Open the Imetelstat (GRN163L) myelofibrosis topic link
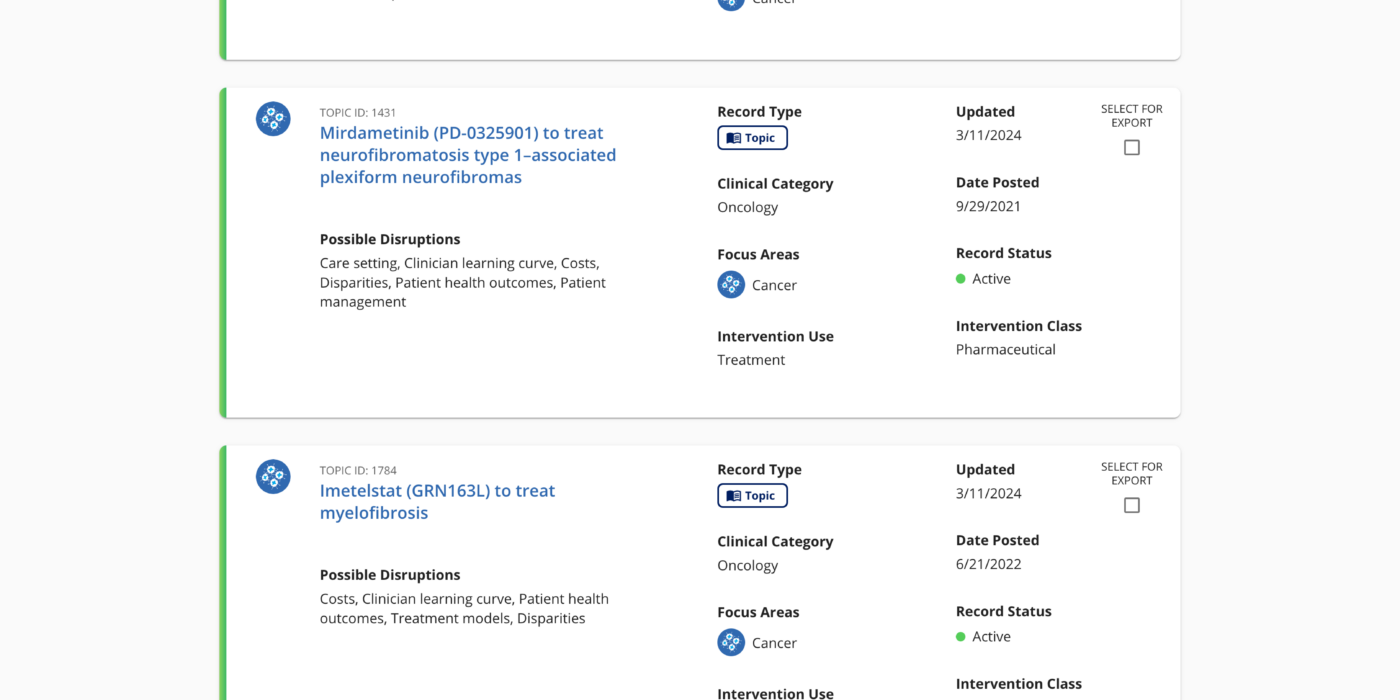The image size is (1400, 700). click(x=437, y=501)
